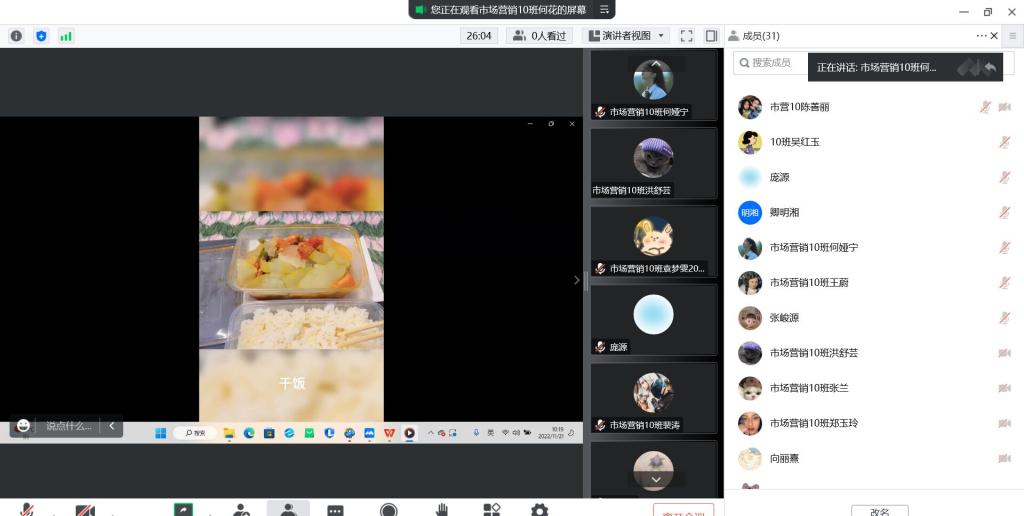Open the hamburger menu at top right
The width and height of the screenshot is (1024, 516).
(x=1012, y=36)
